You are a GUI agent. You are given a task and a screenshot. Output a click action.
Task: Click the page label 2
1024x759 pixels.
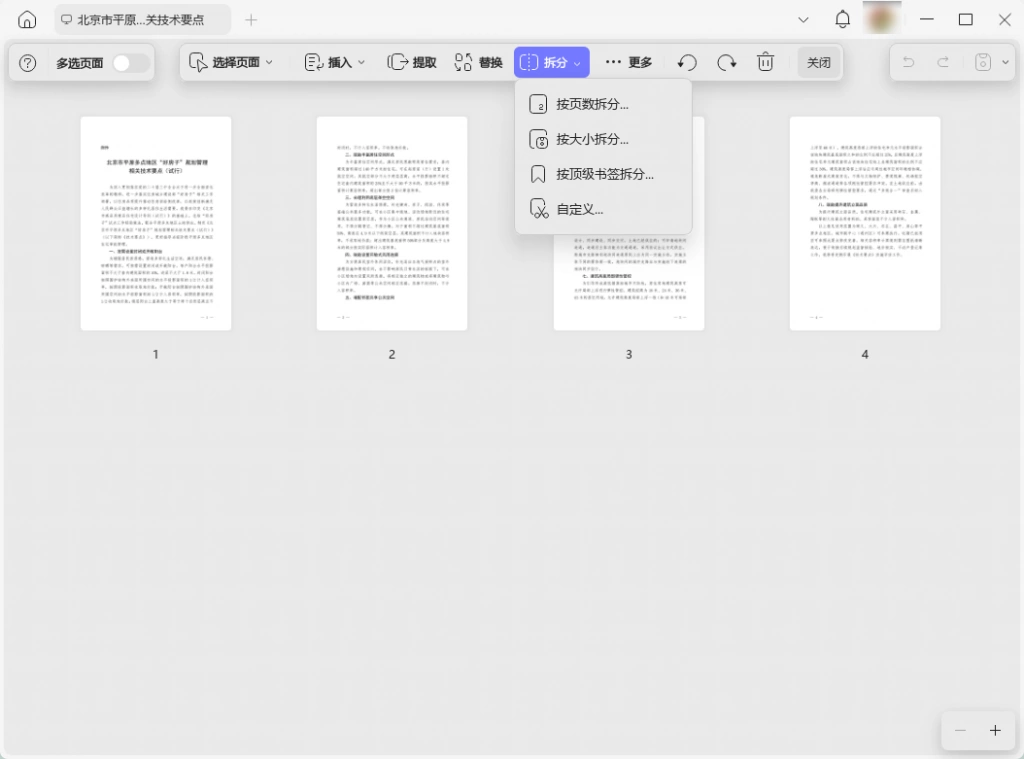(x=392, y=354)
